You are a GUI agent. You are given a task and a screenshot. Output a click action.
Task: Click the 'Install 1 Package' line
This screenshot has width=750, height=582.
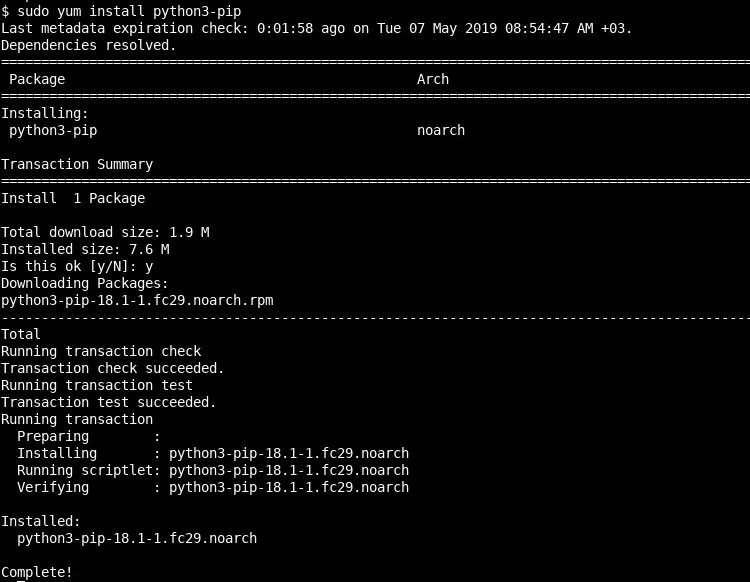pos(73,198)
